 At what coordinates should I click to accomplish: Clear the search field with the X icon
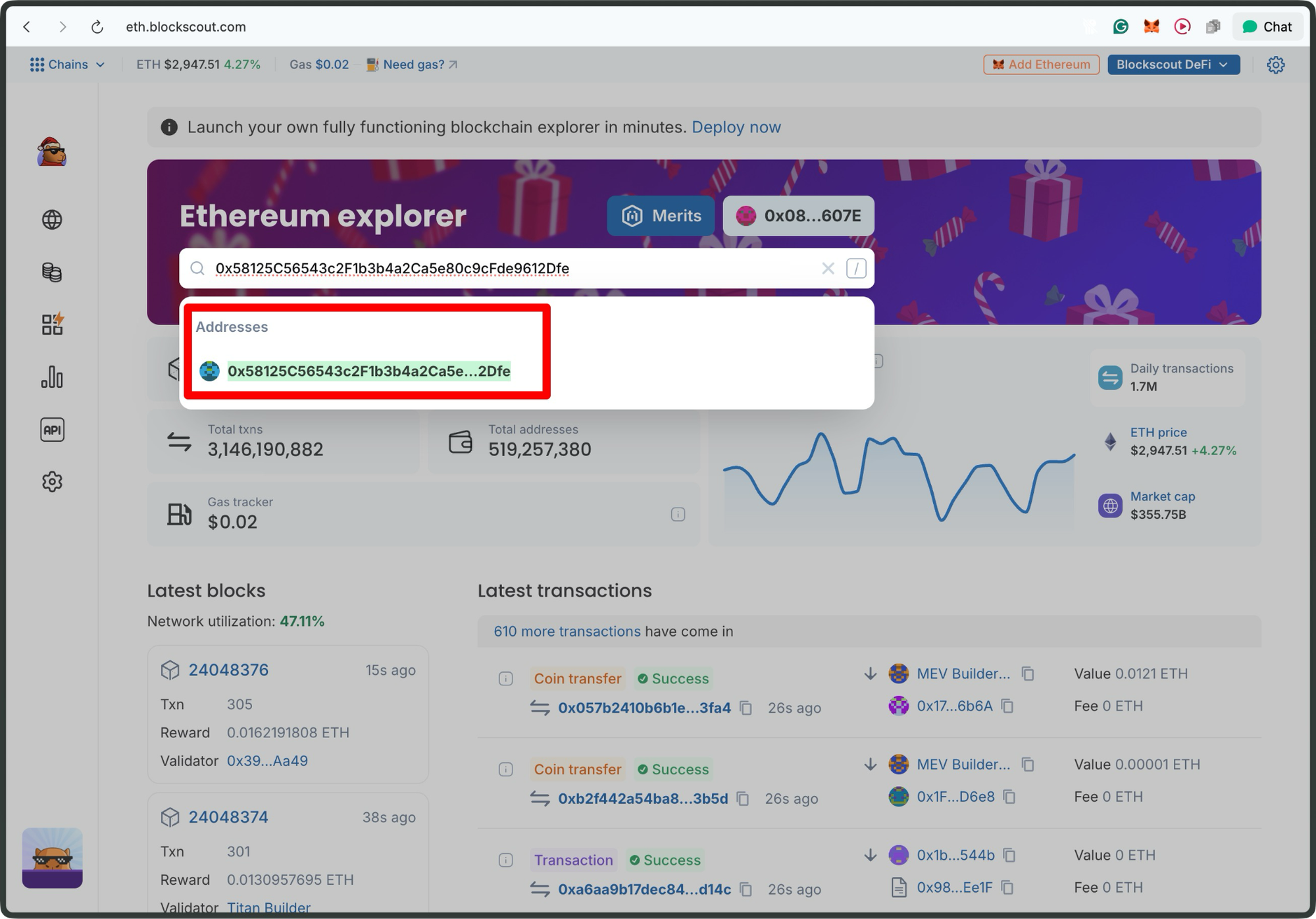(827, 269)
